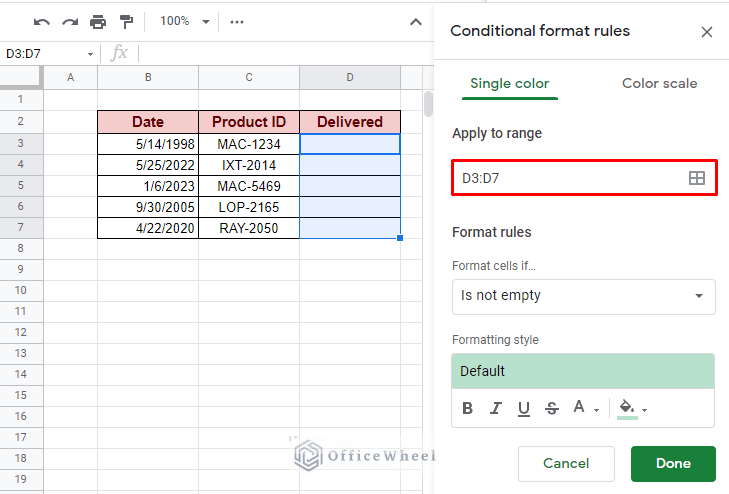Close the Conditional format rules panel
The height and width of the screenshot is (494, 729).
707,32
